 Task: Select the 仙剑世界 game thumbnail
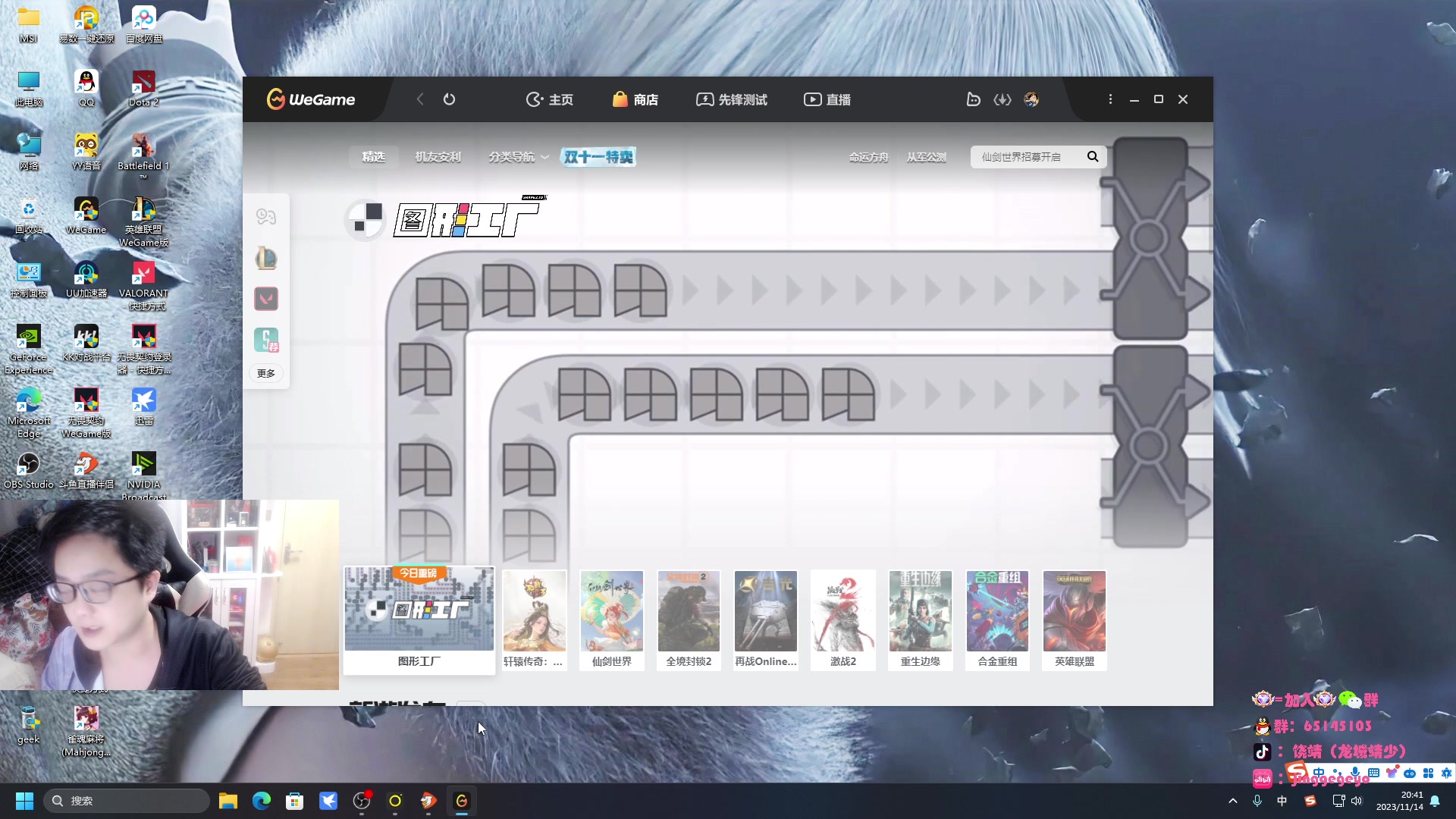612,620
